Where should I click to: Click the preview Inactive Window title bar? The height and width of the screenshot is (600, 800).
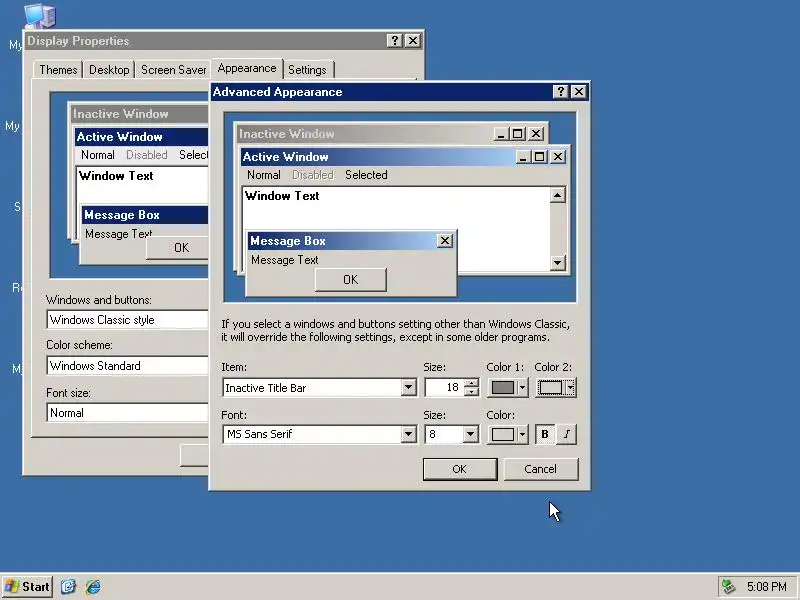(x=391, y=134)
